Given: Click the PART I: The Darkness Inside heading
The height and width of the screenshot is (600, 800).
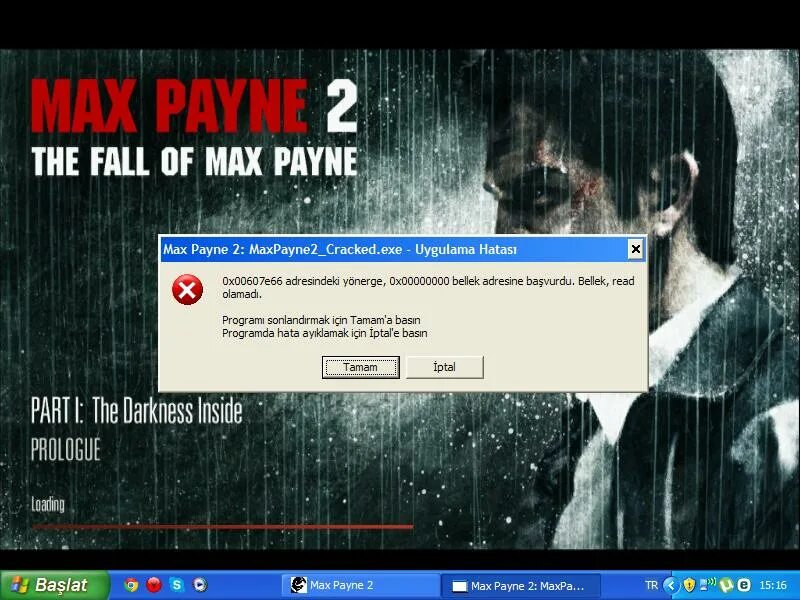Looking at the screenshot, I should tap(137, 411).
